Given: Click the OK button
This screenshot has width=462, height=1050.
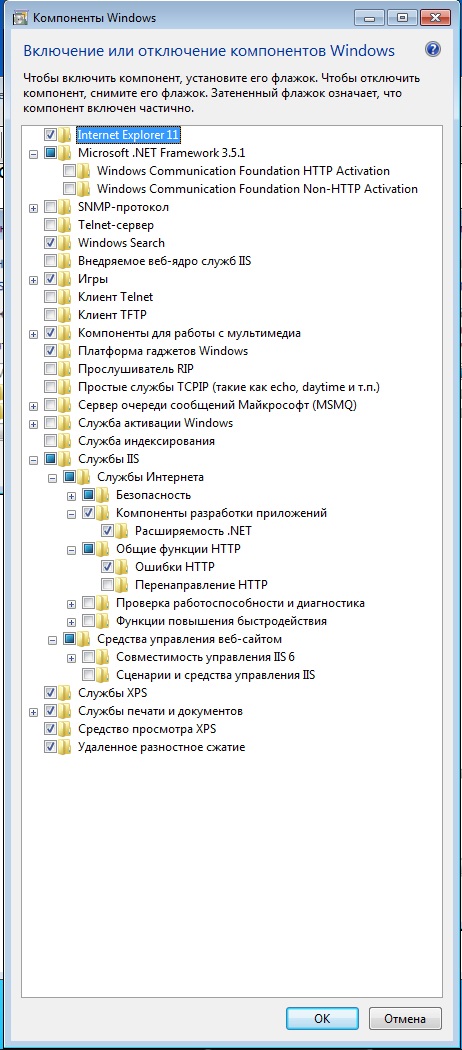Looking at the screenshot, I should [322, 1018].
